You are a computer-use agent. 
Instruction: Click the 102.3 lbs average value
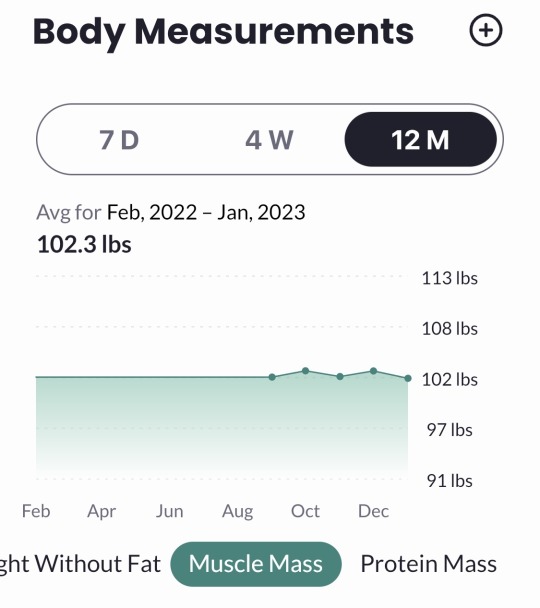point(85,245)
